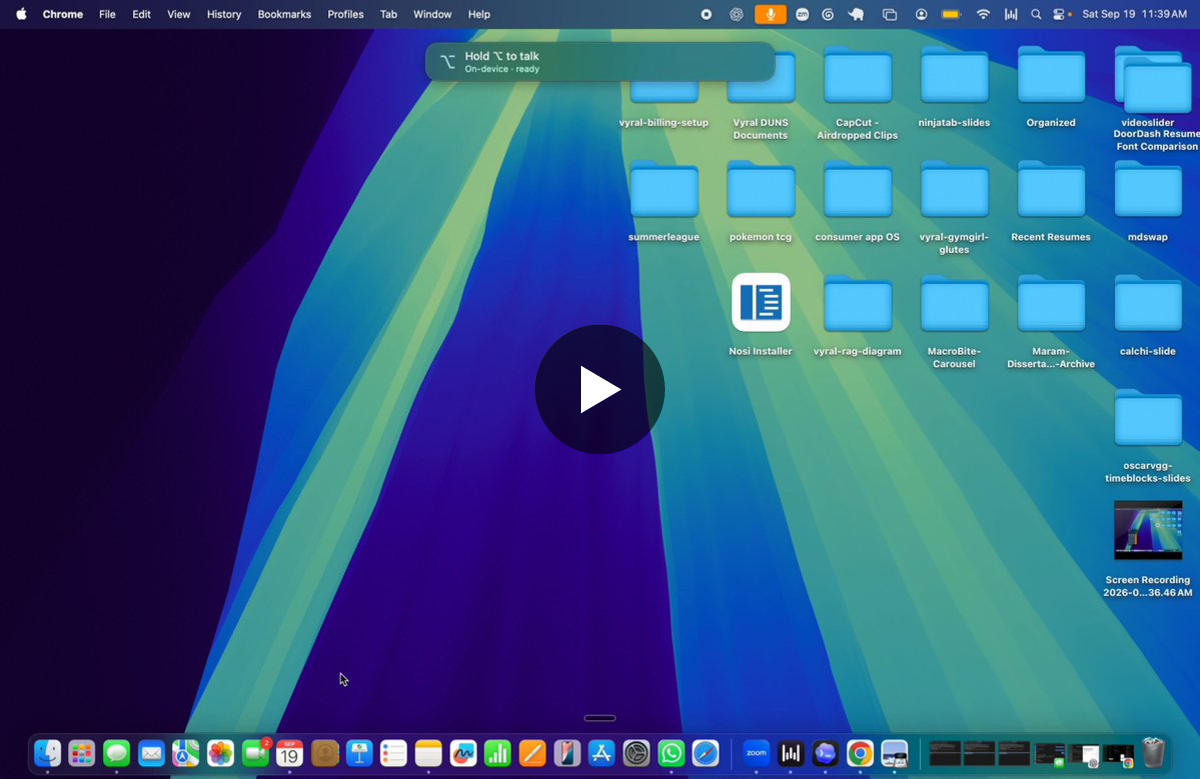Expand the battery status menu
This screenshot has height=779, width=1200.
pos(951,14)
